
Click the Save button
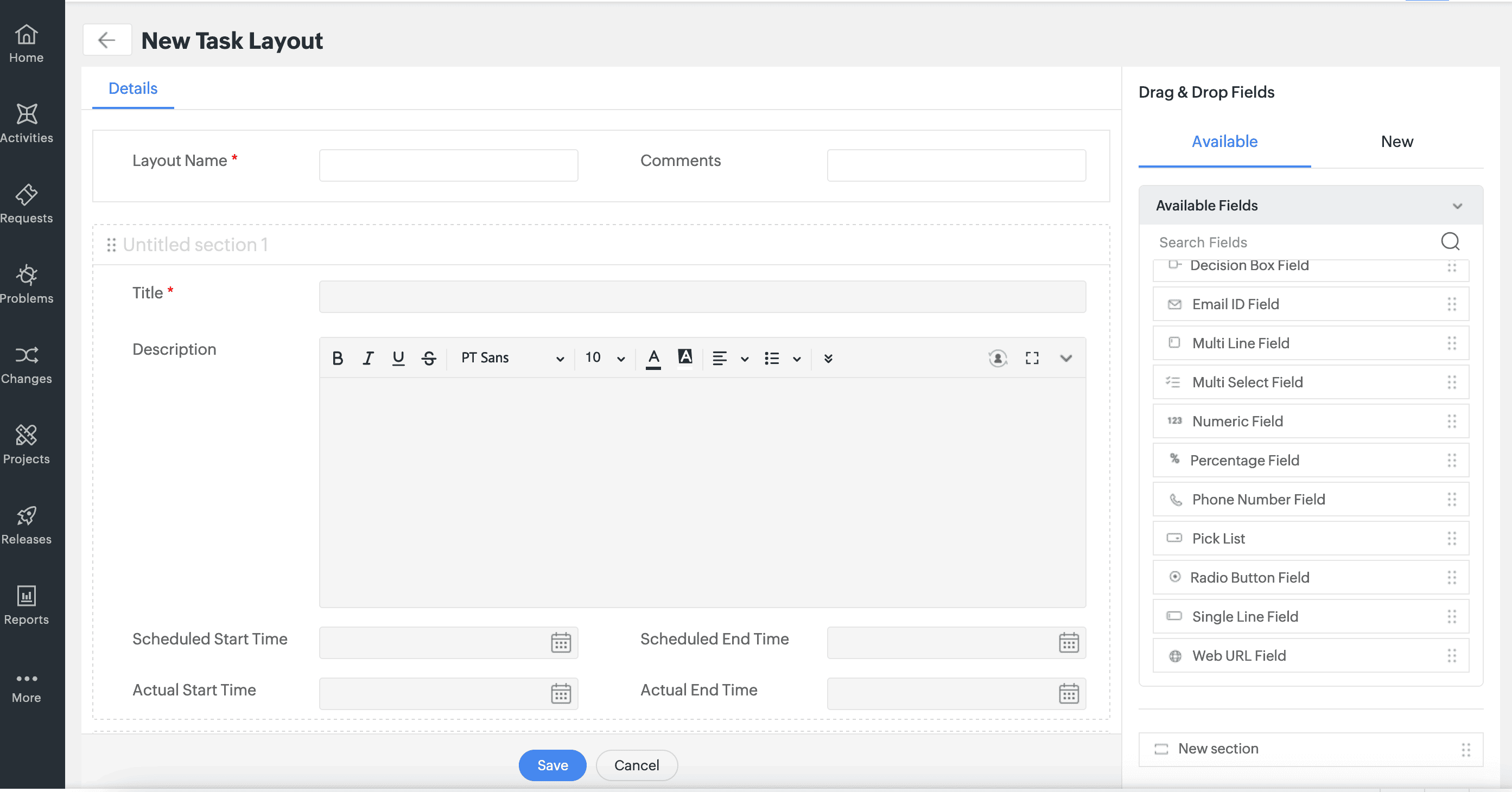[x=552, y=765]
